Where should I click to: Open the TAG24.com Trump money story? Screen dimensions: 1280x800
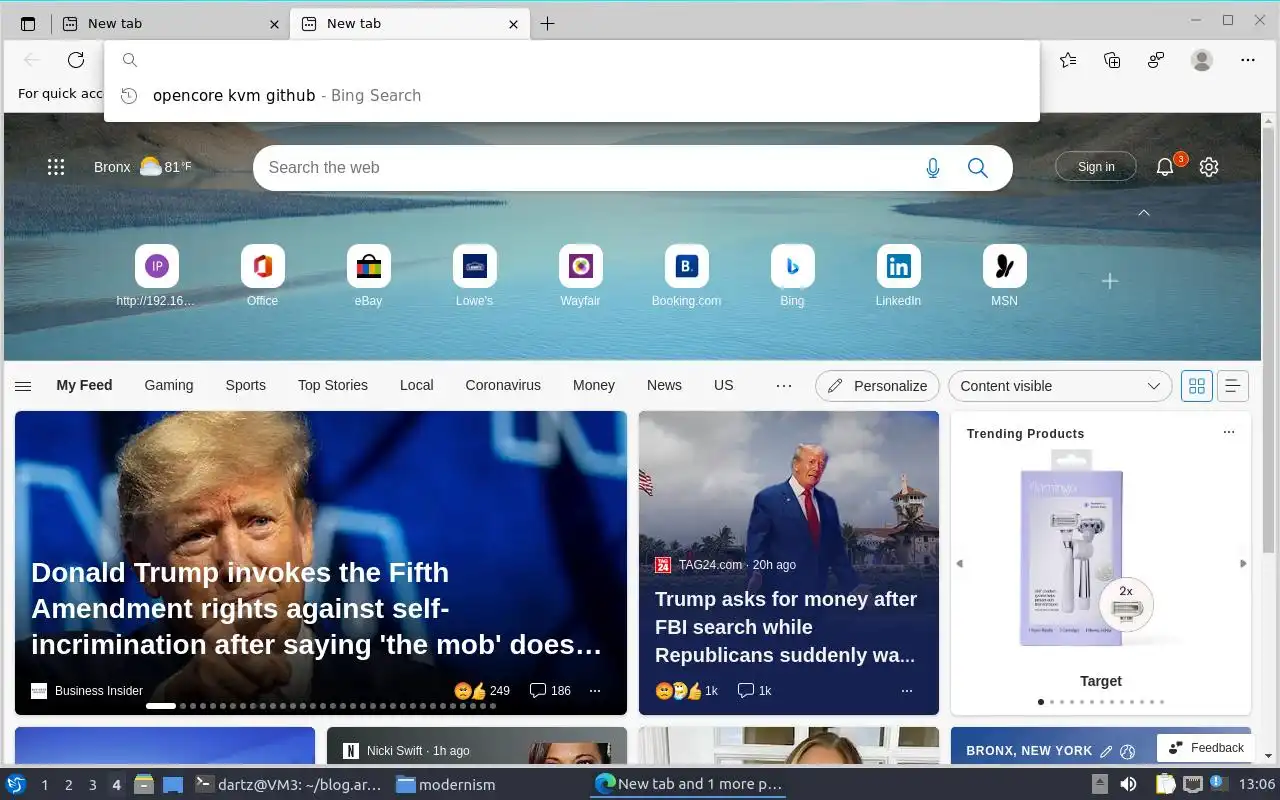tap(786, 627)
